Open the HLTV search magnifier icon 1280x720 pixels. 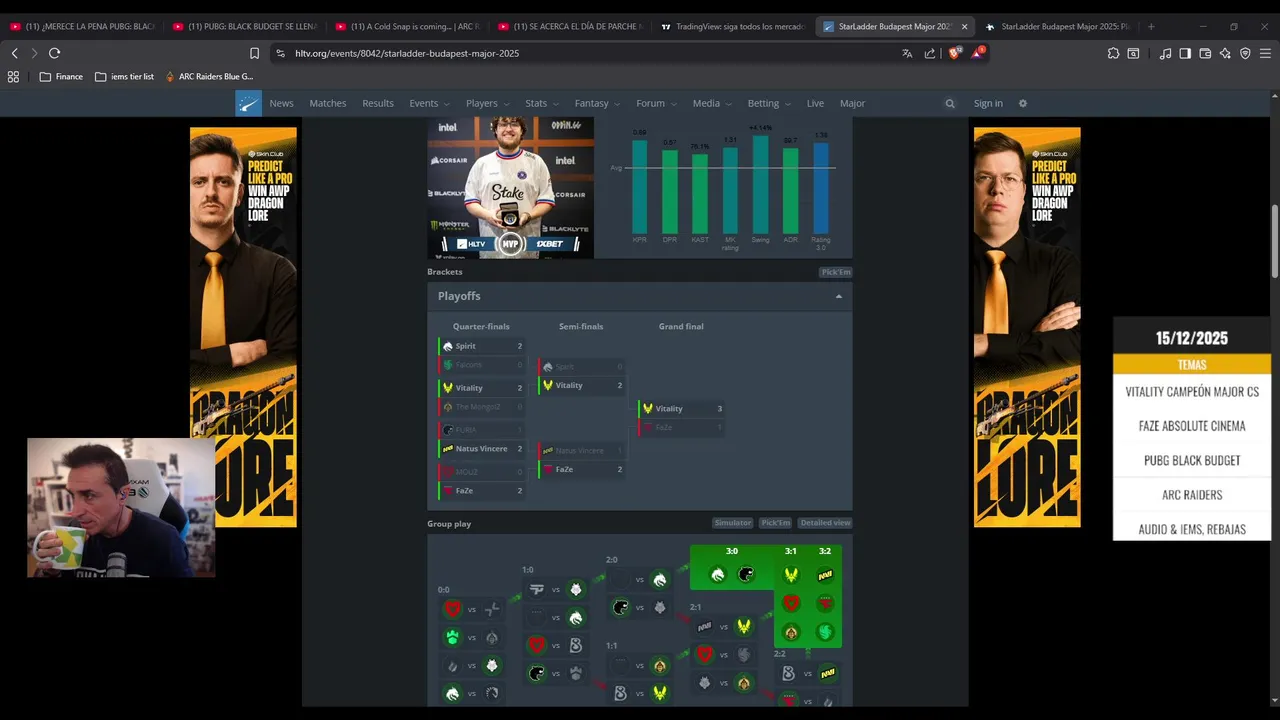tap(950, 103)
